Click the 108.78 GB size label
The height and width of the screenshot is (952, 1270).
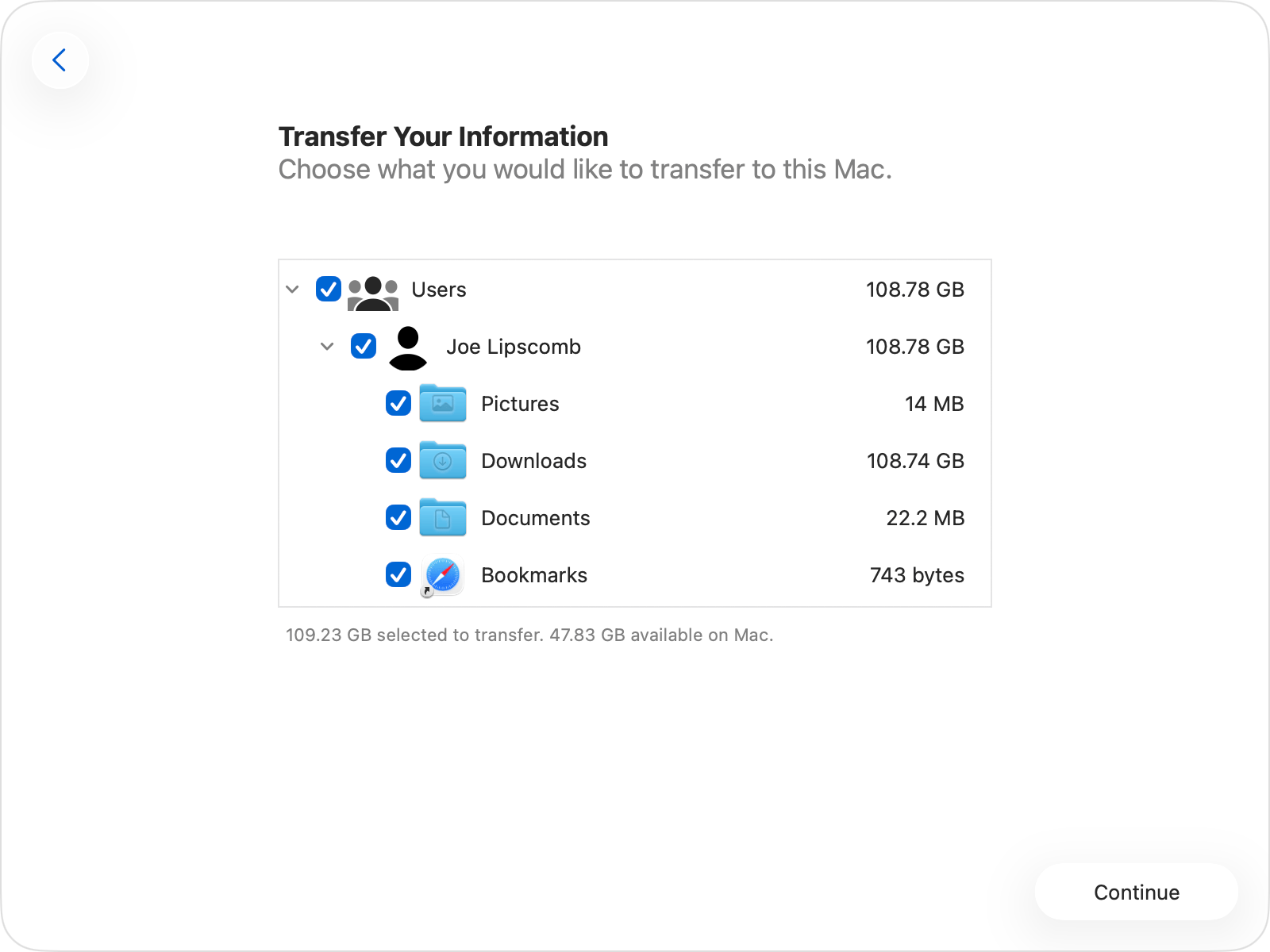click(914, 290)
